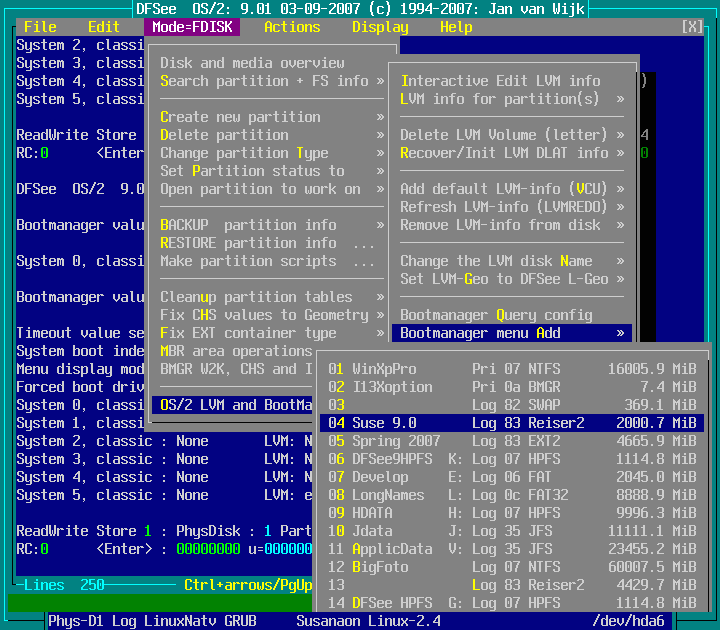The width and height of the screenshot is (720, 630).
Task: Select partition 05 Spring 2007 EXT2
Action: (510, 441)
